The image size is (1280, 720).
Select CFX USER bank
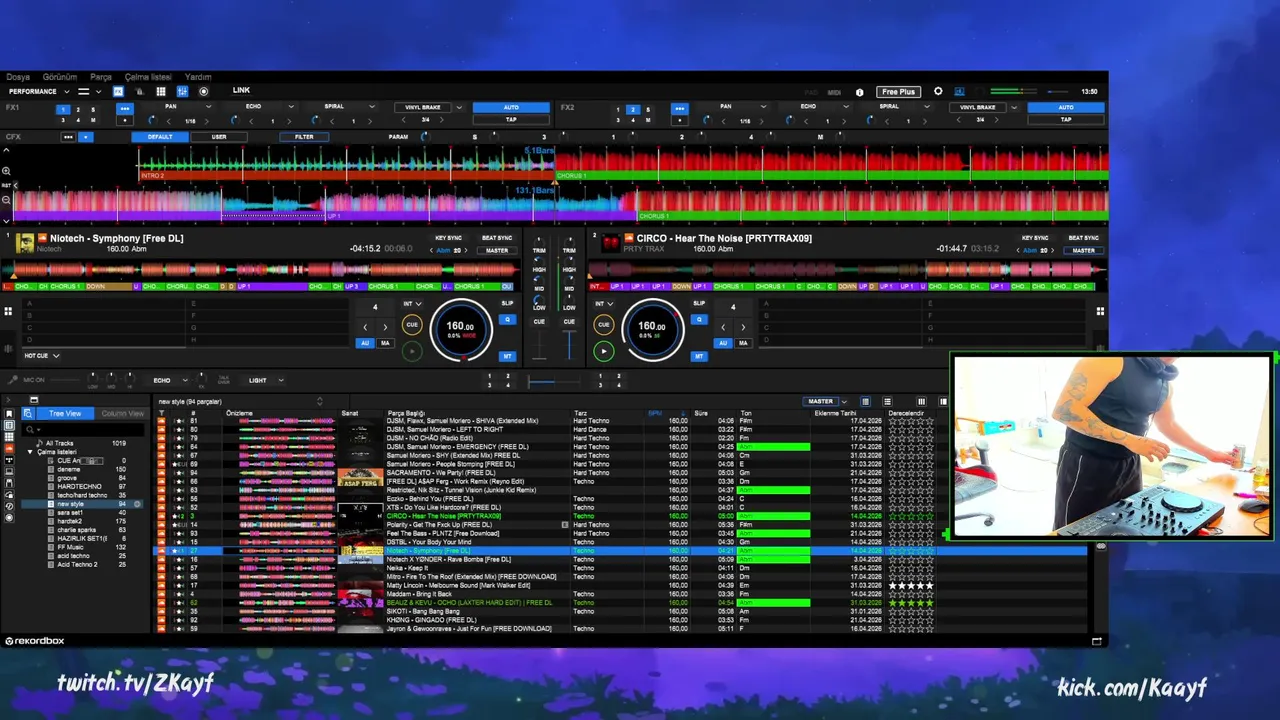(219, 137)
